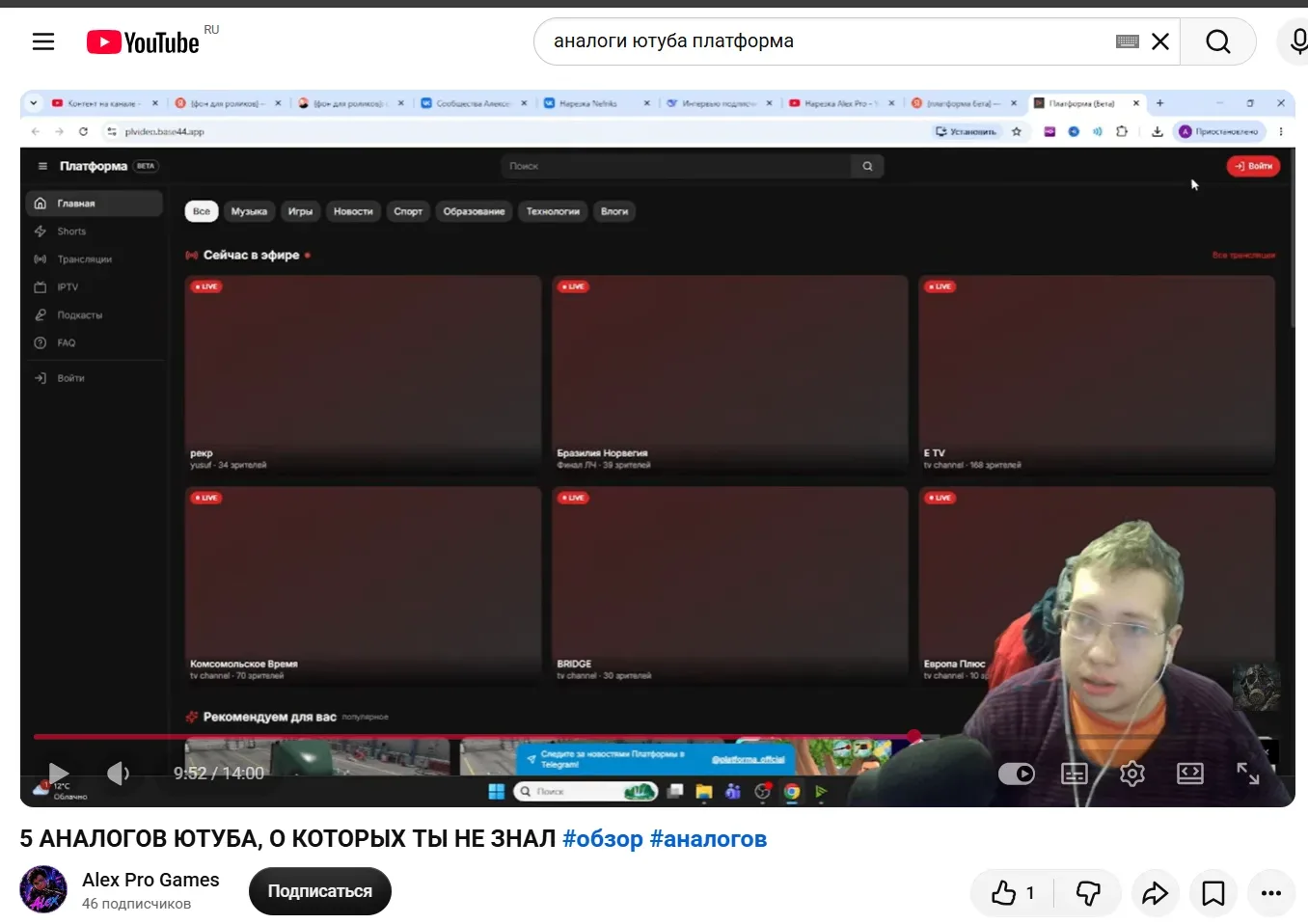The width and height of the screenshot is (1308, 924).
Task: Click the red Войти button in video
Action: (1253, 166)
